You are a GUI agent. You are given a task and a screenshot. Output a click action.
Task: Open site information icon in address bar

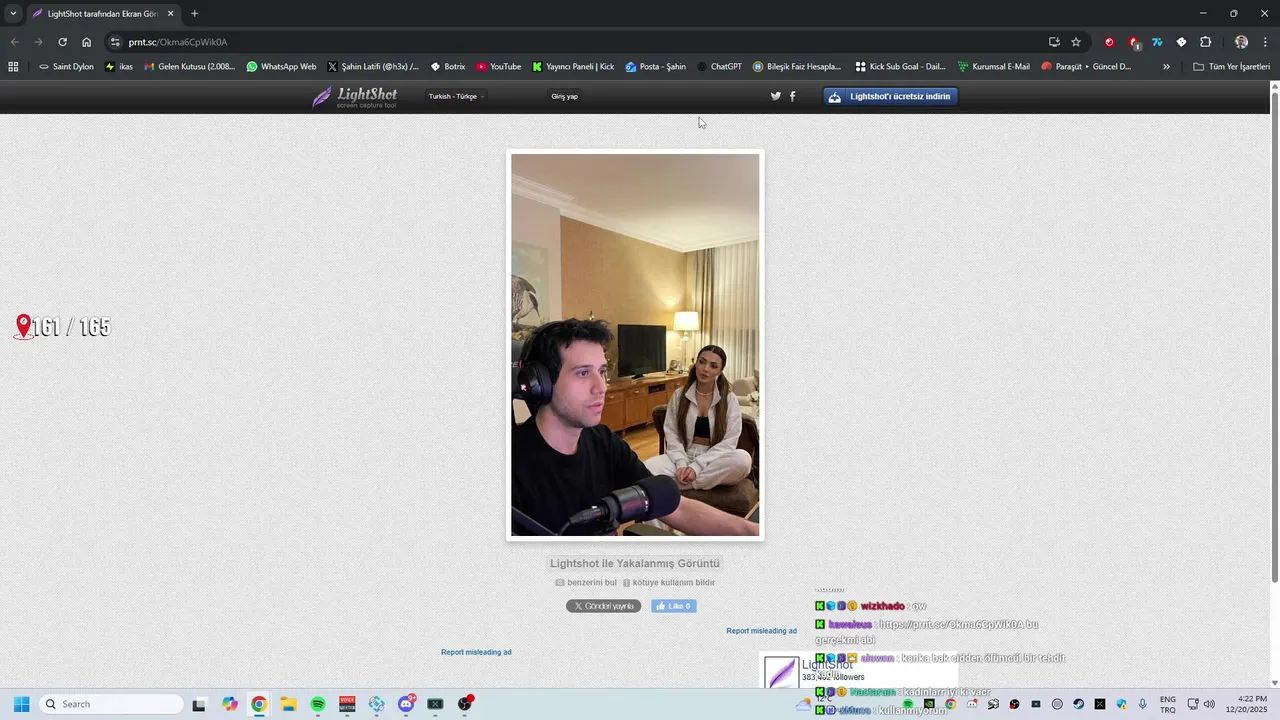tap(115, 42)
